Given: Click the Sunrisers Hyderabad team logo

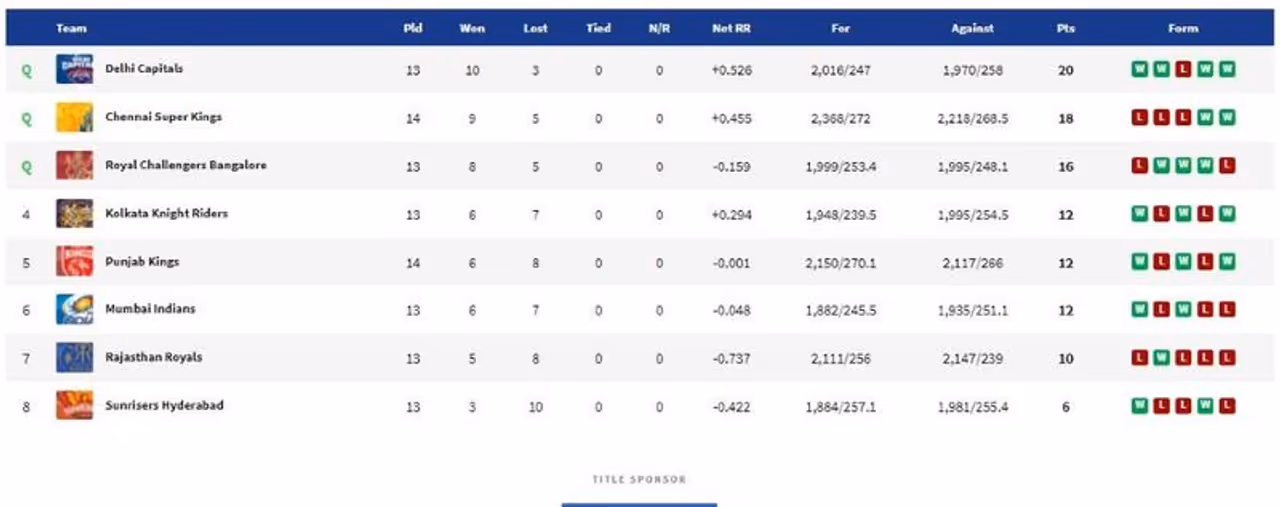Looking at the screenshot, I should pos(74,406).
